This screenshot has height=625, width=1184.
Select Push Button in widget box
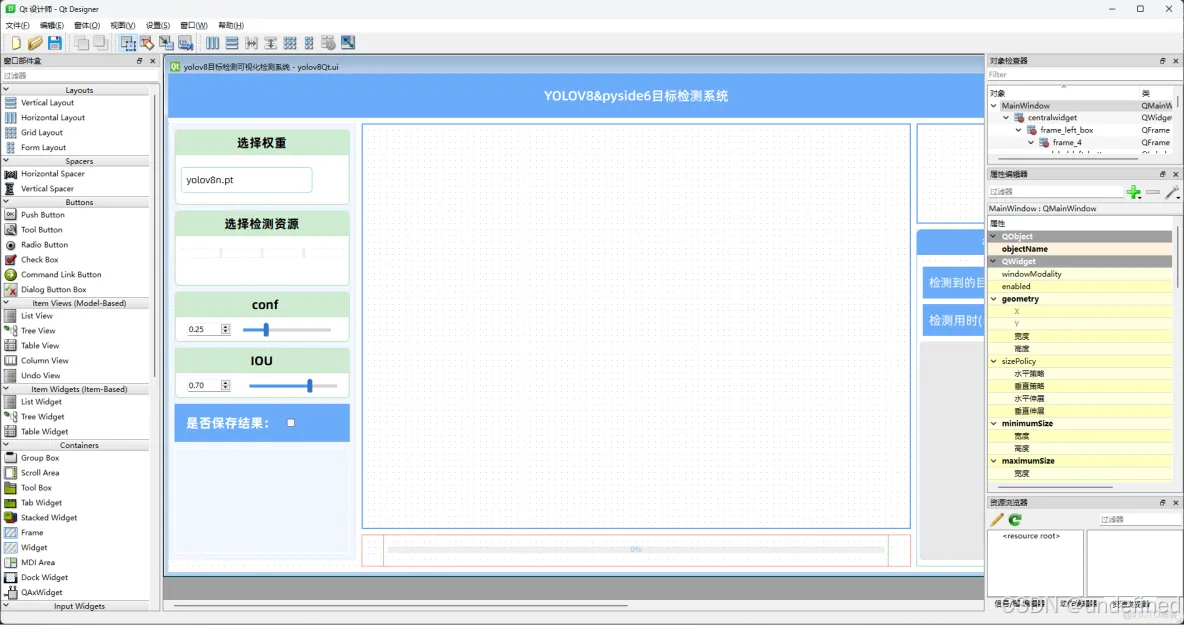[43, 215]
